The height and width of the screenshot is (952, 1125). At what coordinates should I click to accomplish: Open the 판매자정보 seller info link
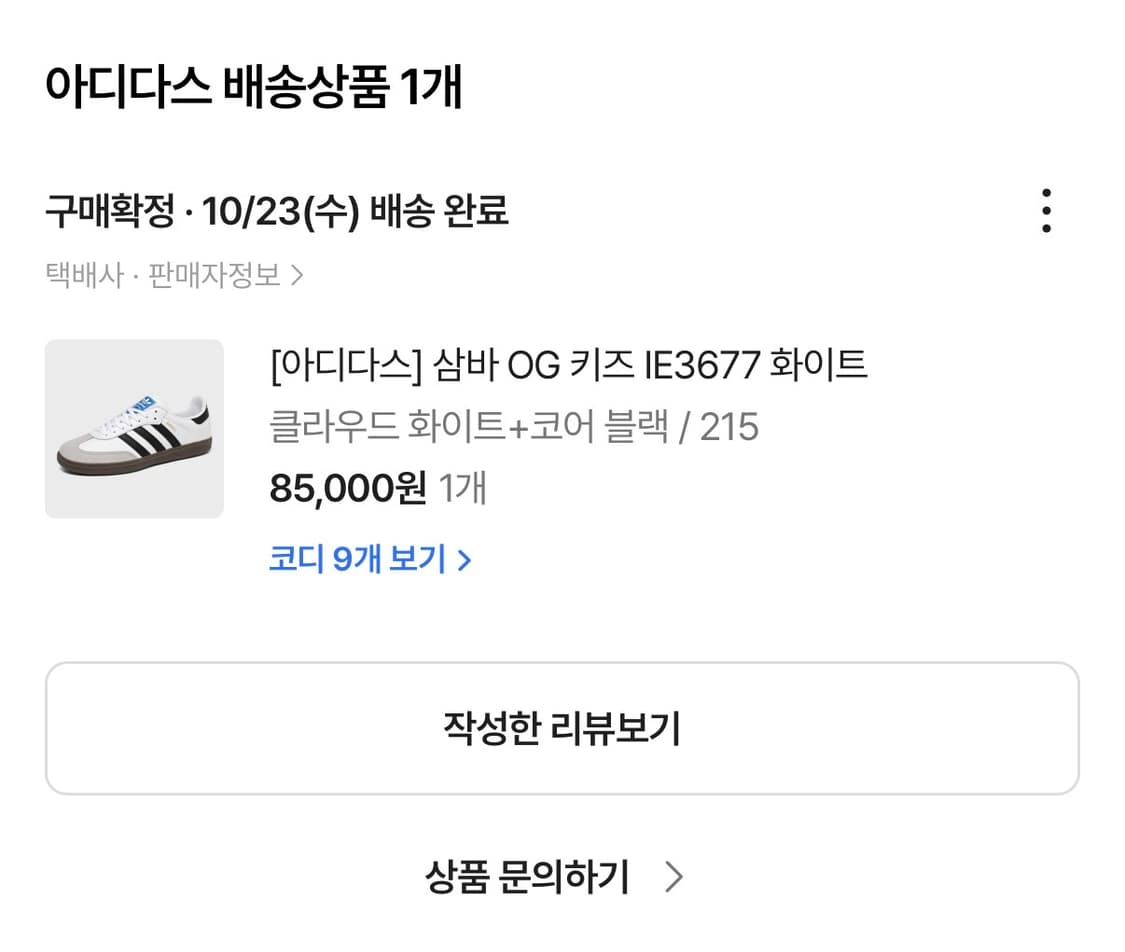pos(214,275)
